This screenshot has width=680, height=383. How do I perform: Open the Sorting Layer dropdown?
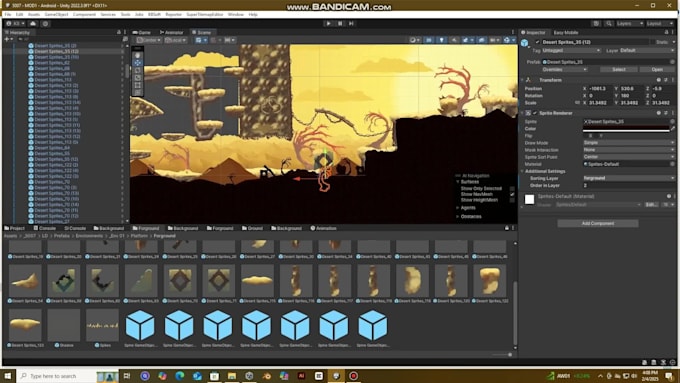[628, 178]
